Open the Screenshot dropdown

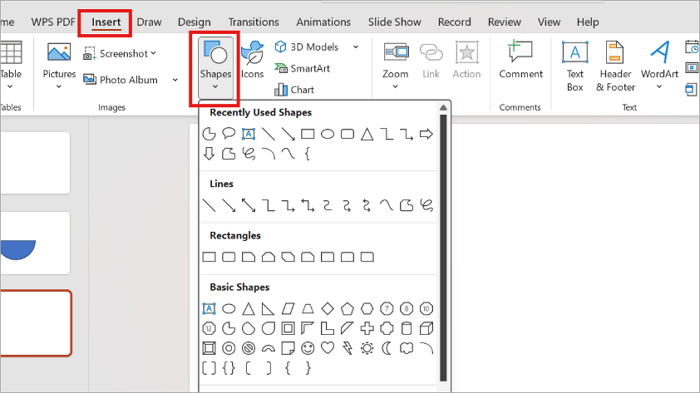pyautogui.click(x=120, y=54)
